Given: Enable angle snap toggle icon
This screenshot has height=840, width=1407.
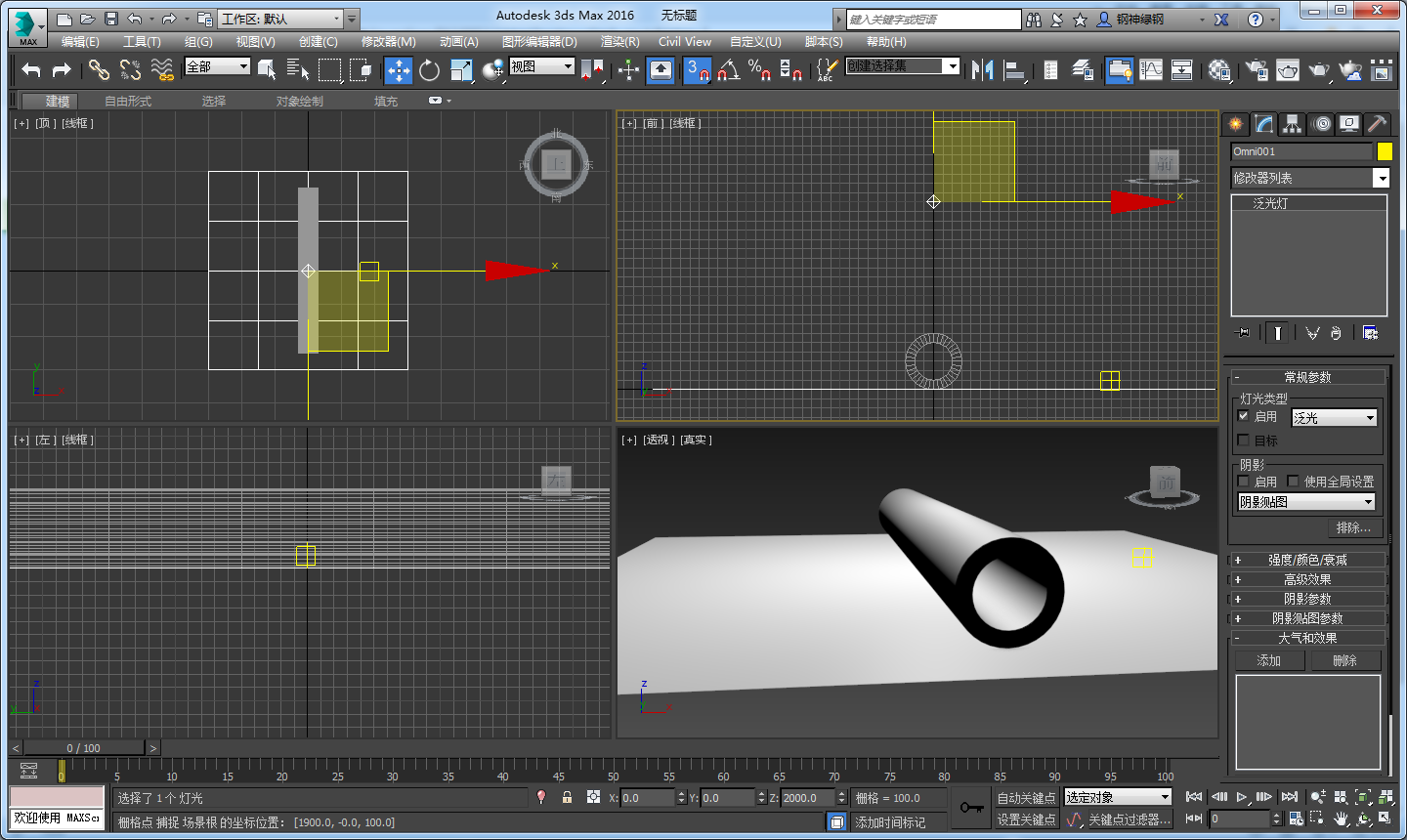Looking at the screenshot, I should (727, 69).
